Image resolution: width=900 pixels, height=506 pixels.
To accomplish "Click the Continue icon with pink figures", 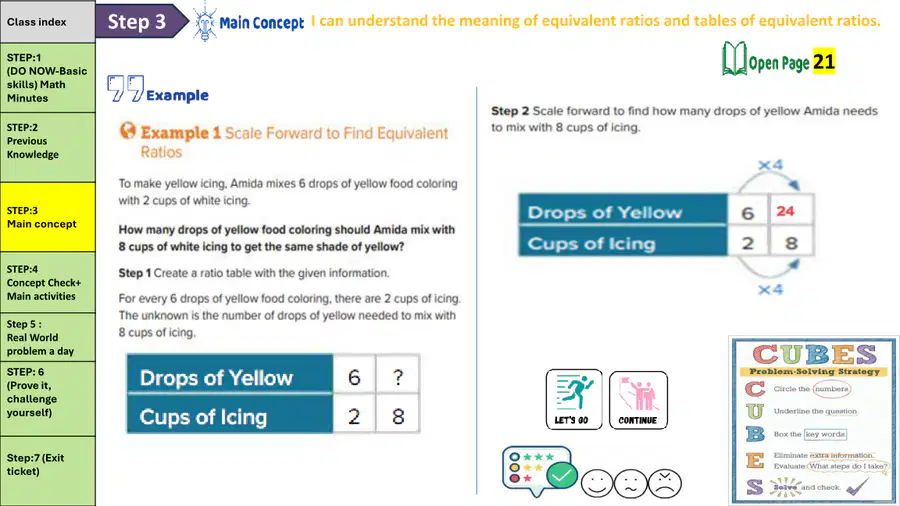I will point(638,400).
